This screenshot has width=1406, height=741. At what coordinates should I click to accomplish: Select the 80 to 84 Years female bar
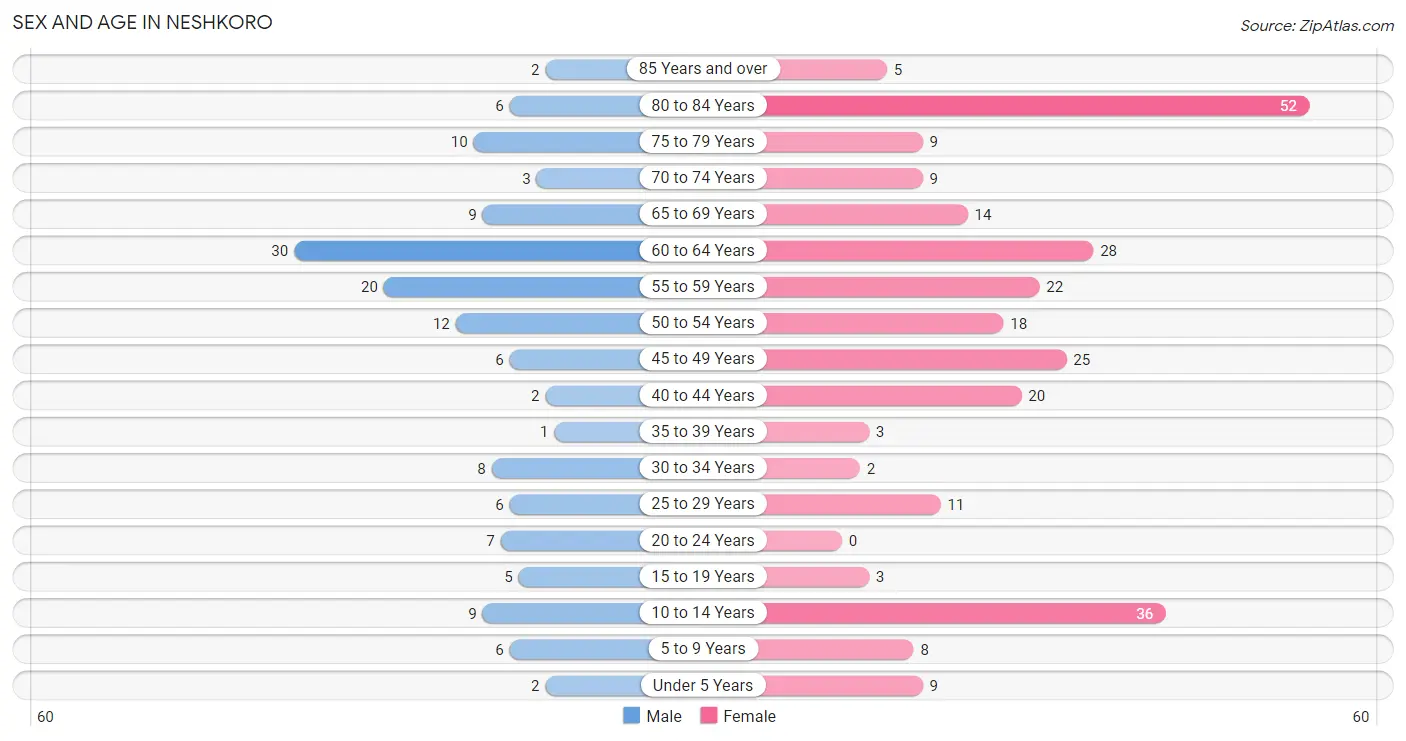click(1036, 105)
